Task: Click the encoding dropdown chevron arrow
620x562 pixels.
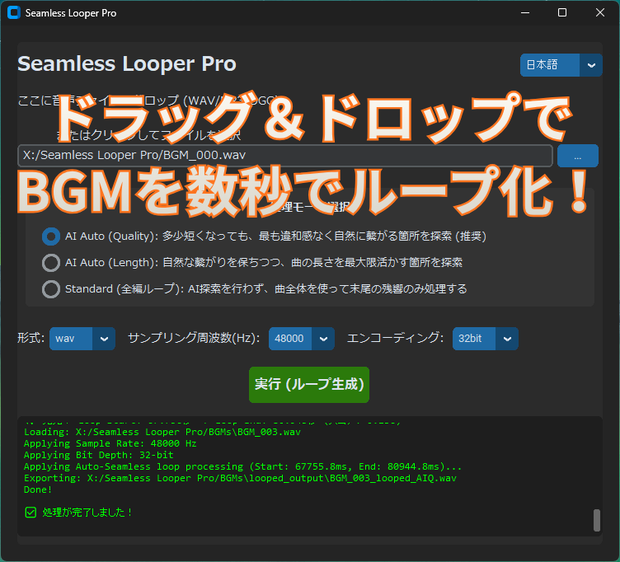Action: (x=507, y=339)
